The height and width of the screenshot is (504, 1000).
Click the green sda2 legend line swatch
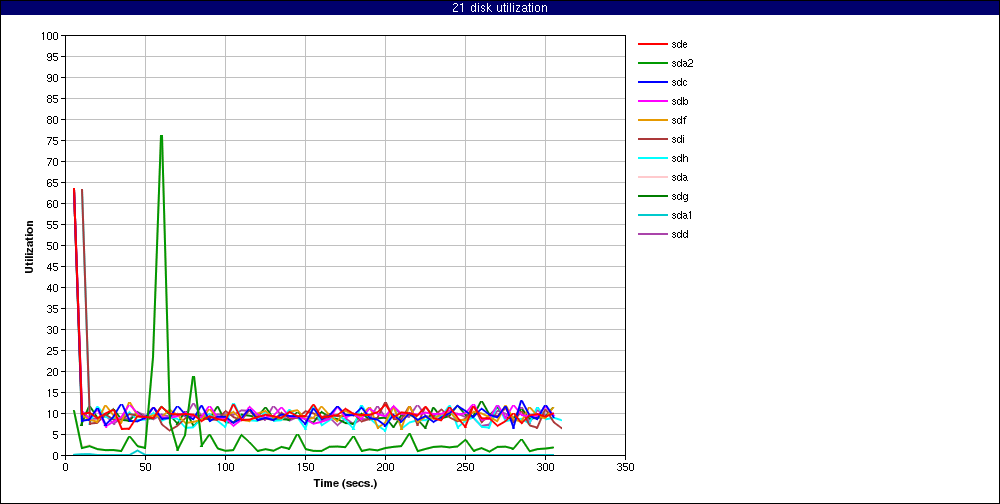[652, 64]
